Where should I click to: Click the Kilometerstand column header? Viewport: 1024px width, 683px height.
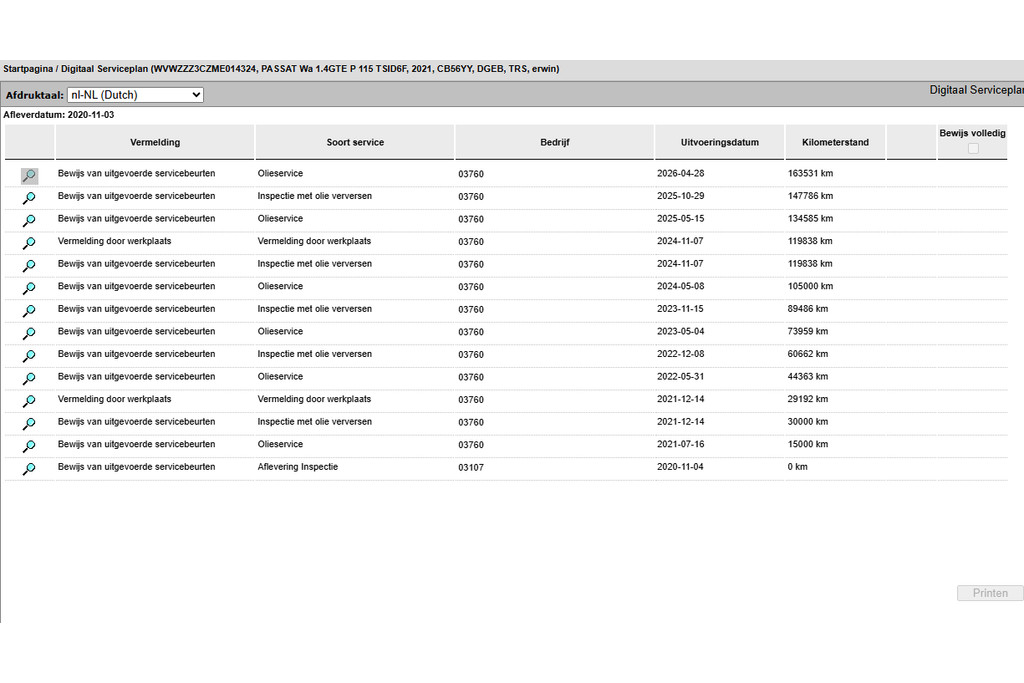tap(835, 142)
